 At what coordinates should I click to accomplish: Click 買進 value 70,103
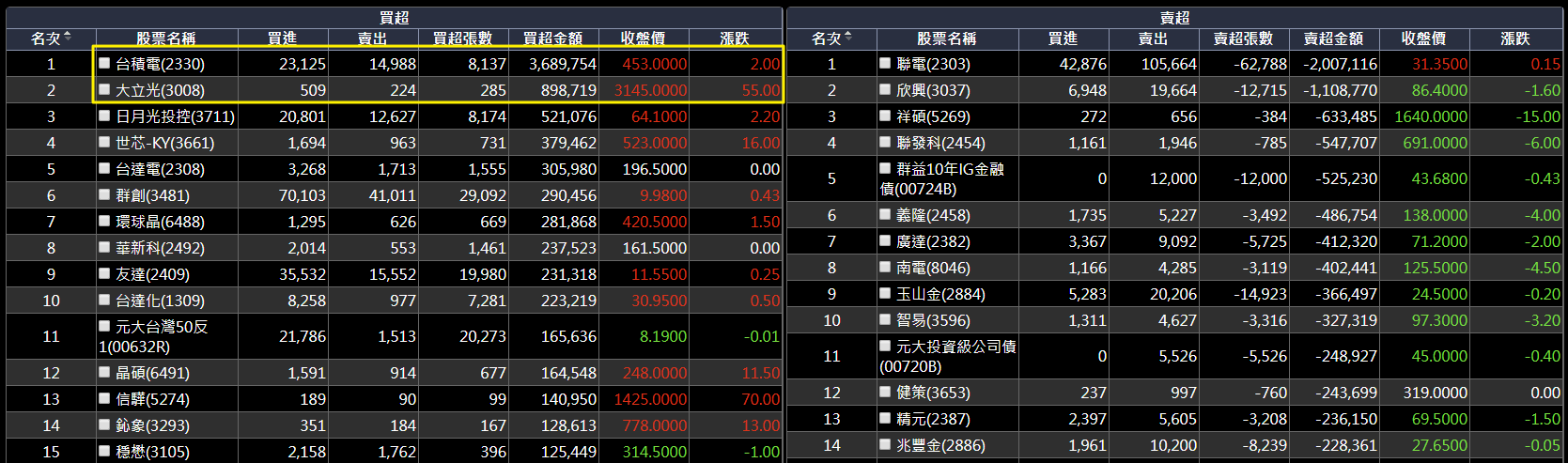tap(303, 195)
